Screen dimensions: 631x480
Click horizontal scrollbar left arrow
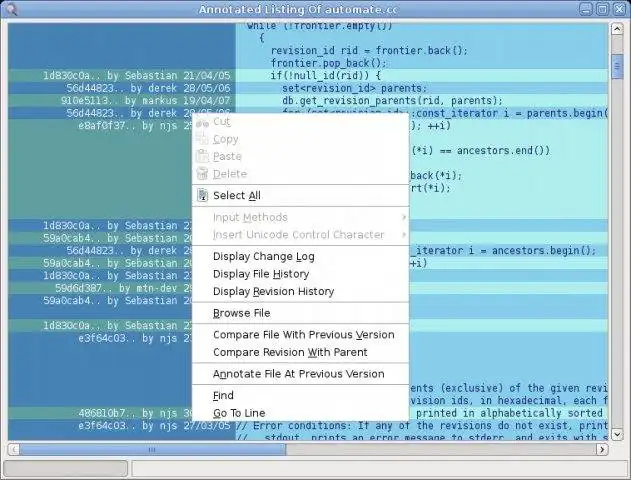click(x=14, y=449)
